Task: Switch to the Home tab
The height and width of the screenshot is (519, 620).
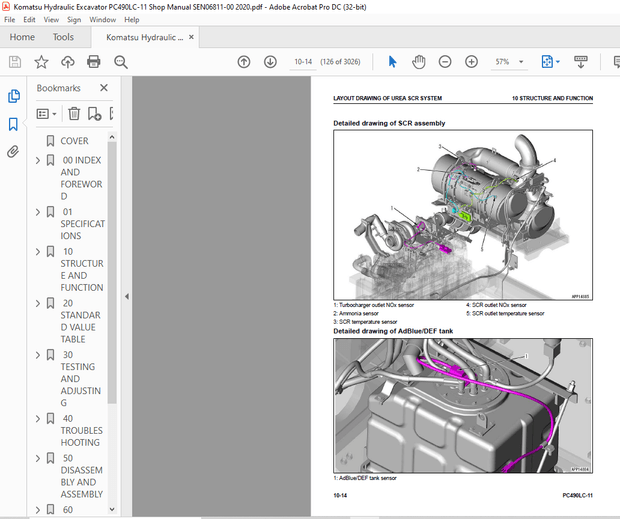Action: (x=22, y=37)
